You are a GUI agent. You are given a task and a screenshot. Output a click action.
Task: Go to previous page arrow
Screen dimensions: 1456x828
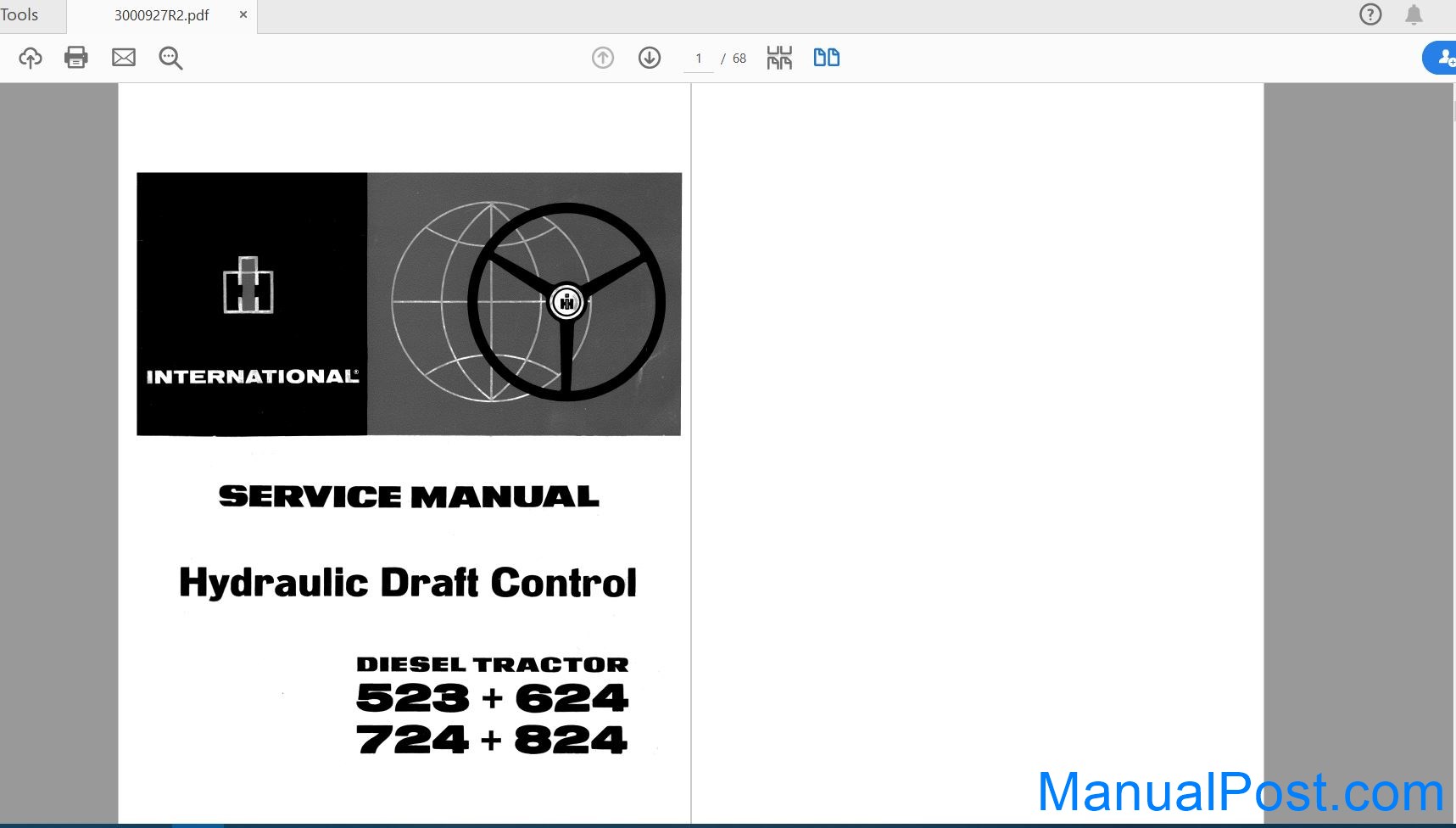pos(603,58)
